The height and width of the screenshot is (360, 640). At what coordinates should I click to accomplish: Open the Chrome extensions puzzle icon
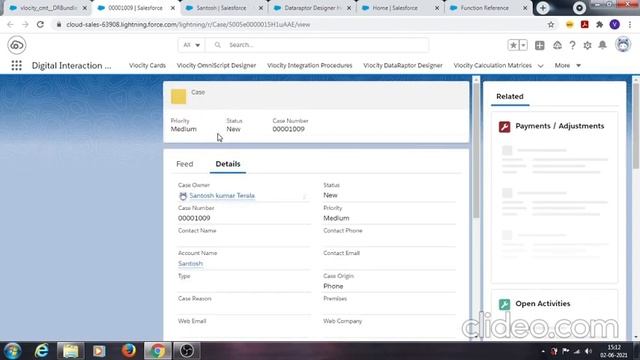pyautogui.click(x=599, y=24)
